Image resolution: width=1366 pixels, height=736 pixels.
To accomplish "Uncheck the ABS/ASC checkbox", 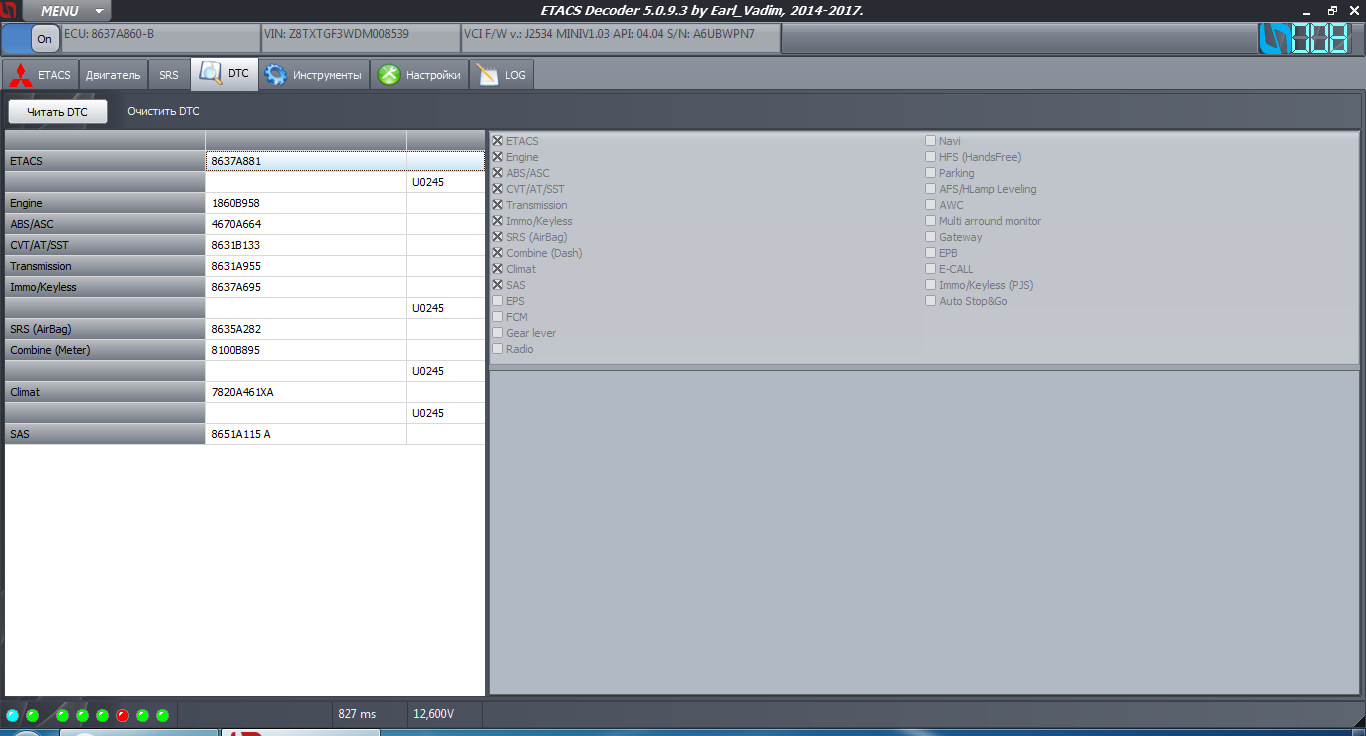I will coord(498,173).
